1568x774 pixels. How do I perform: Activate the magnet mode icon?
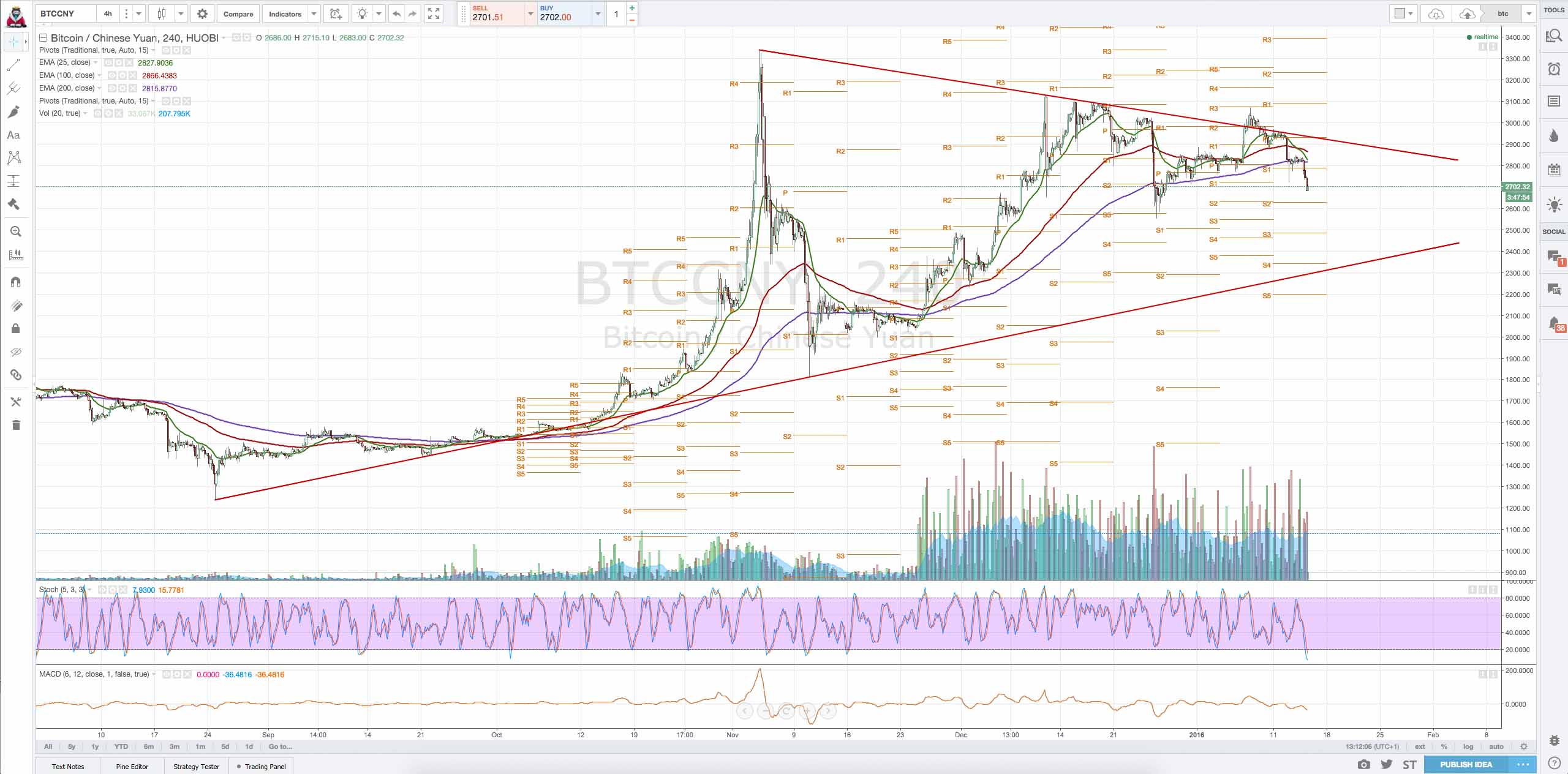(16, 282)
